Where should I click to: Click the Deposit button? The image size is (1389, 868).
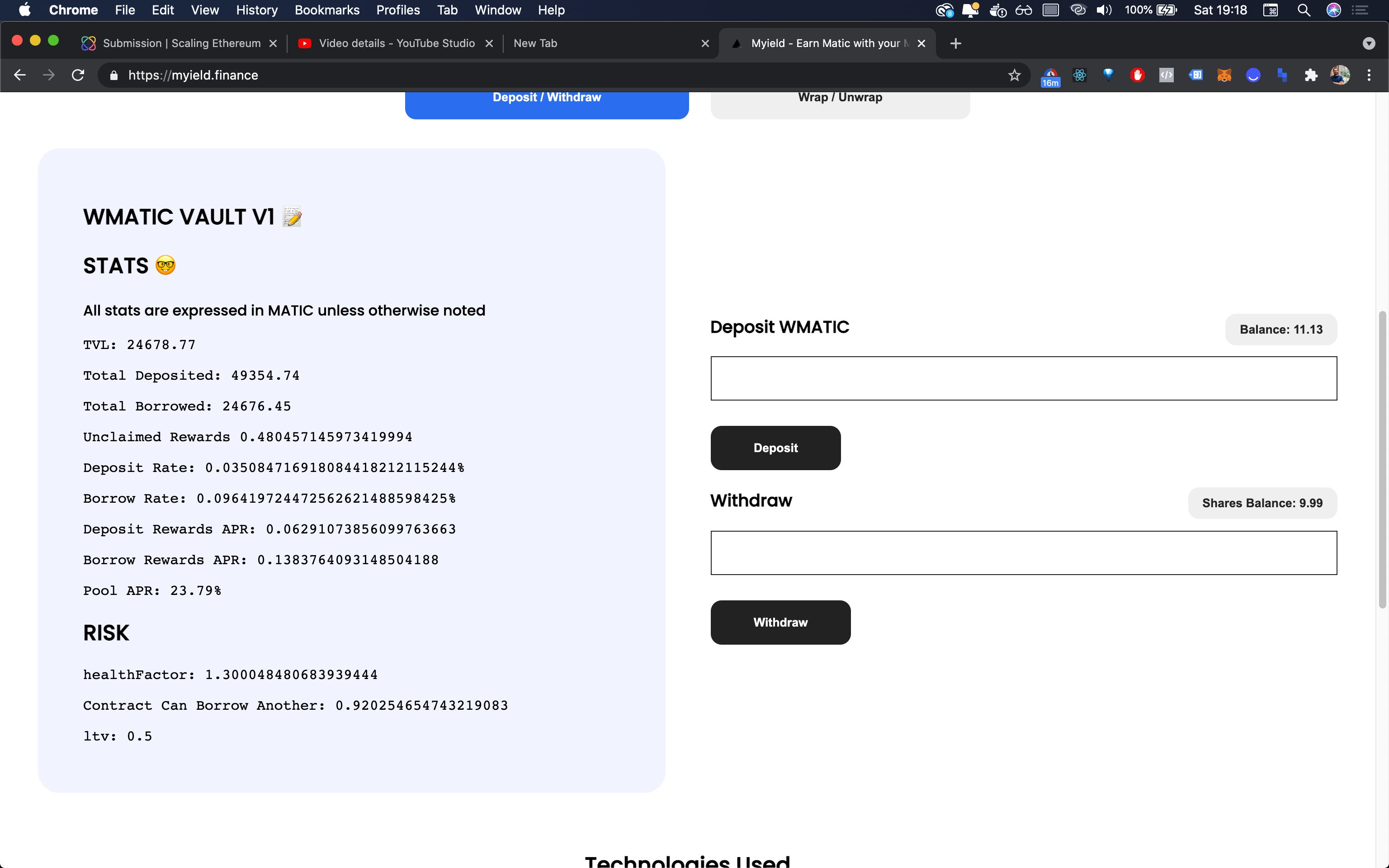click(775, 448)
